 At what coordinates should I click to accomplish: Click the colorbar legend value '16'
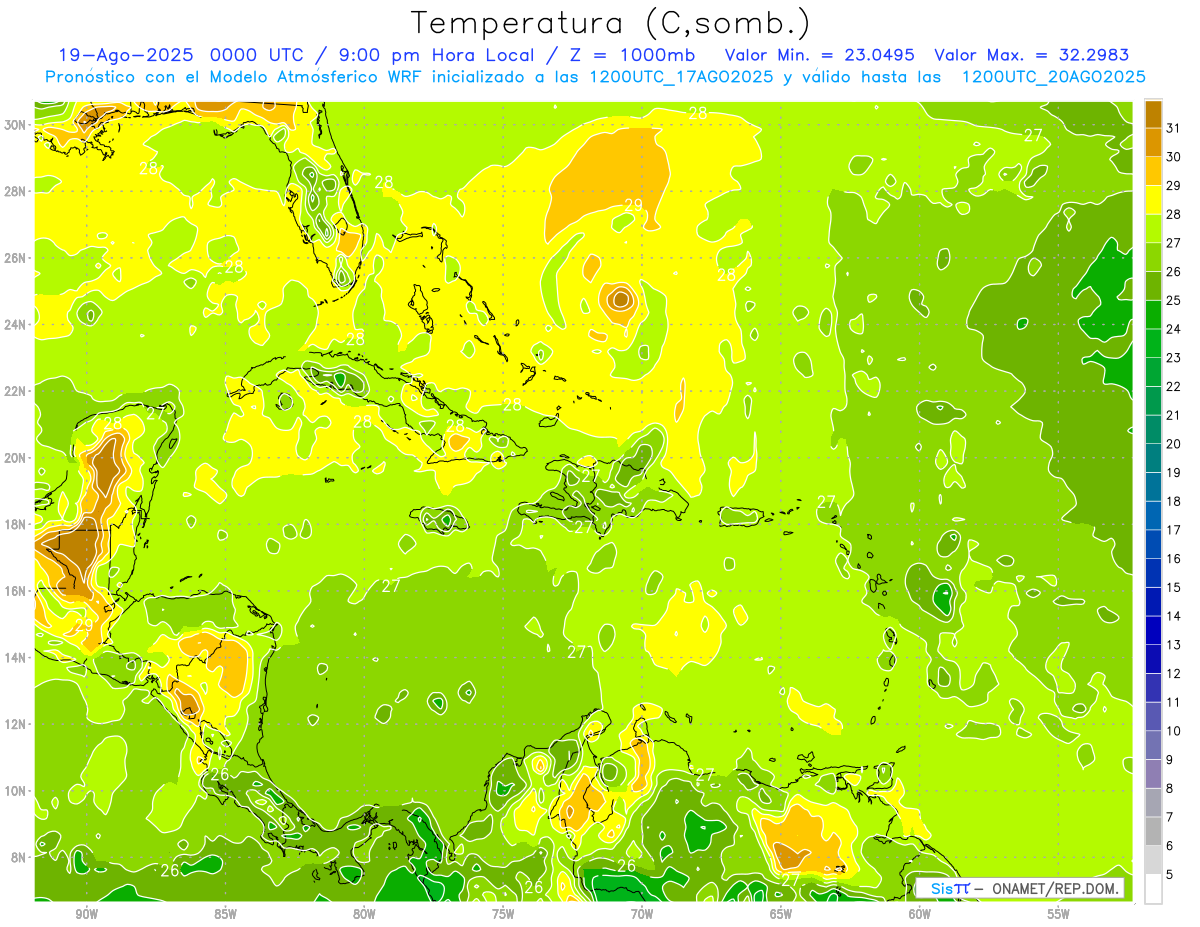[x=1175, y=559]
